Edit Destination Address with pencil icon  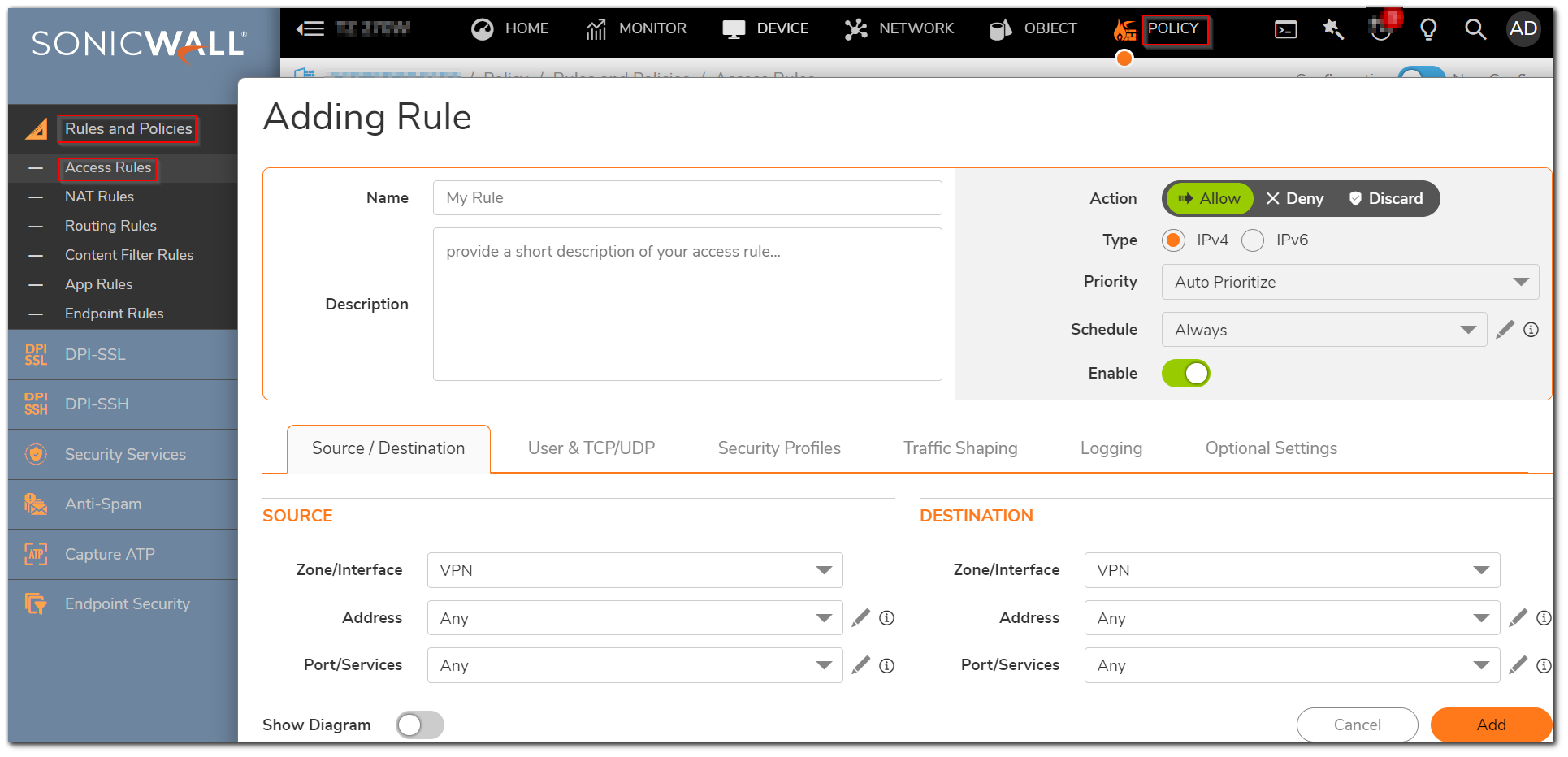pos(1518,618)
